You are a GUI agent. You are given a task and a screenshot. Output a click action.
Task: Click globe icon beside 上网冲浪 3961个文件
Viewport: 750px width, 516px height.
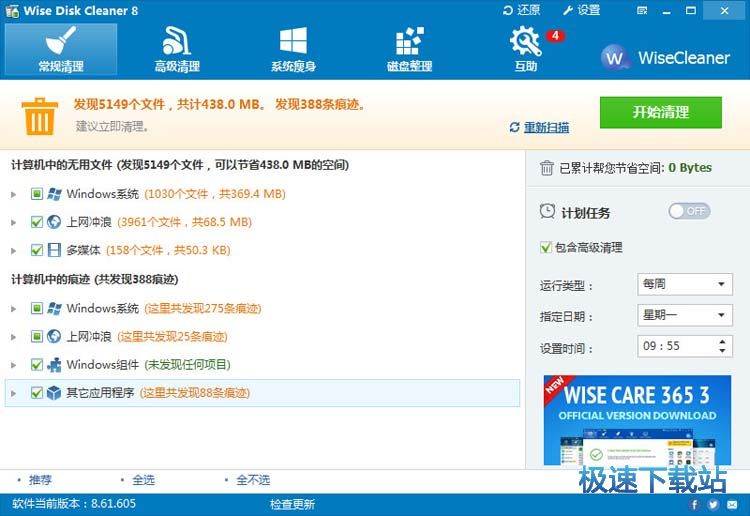click(x=54, y=222)
